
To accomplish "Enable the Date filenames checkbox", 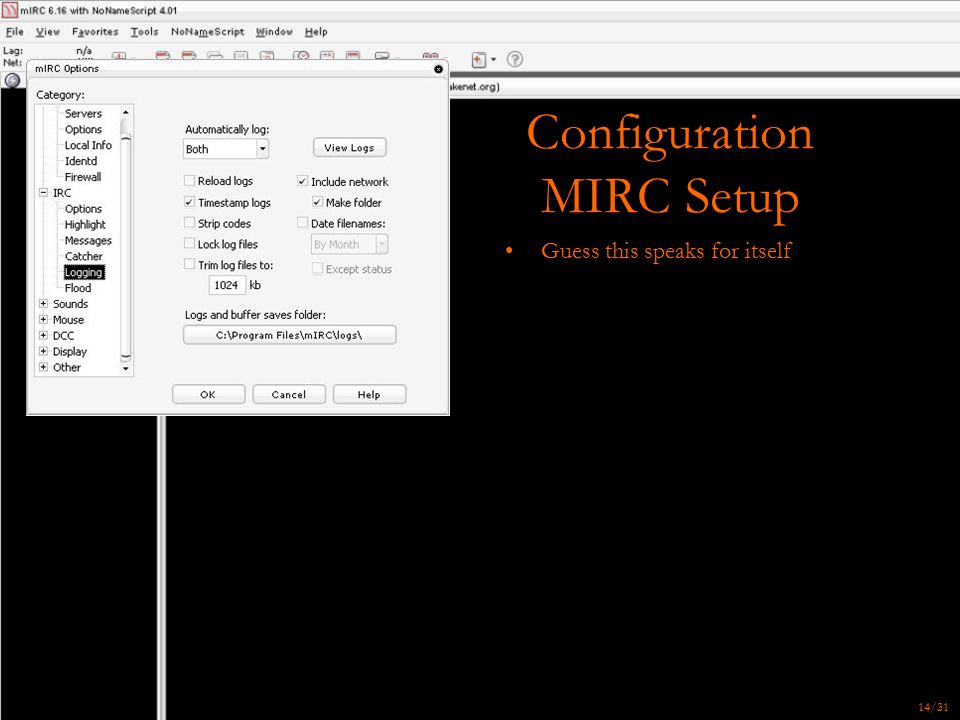I will click(302, 223).
